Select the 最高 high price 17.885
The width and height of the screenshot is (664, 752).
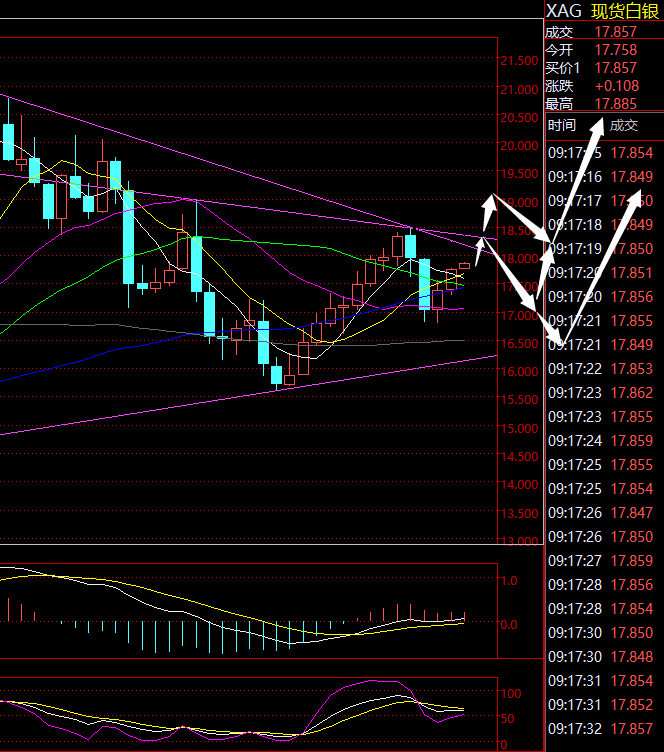point(616,104)
